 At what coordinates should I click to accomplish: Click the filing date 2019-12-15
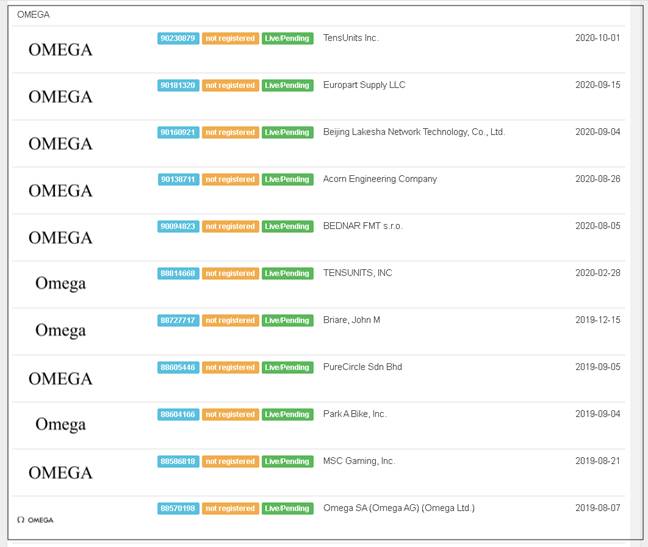pyautogui.click(x=598, y=320)
